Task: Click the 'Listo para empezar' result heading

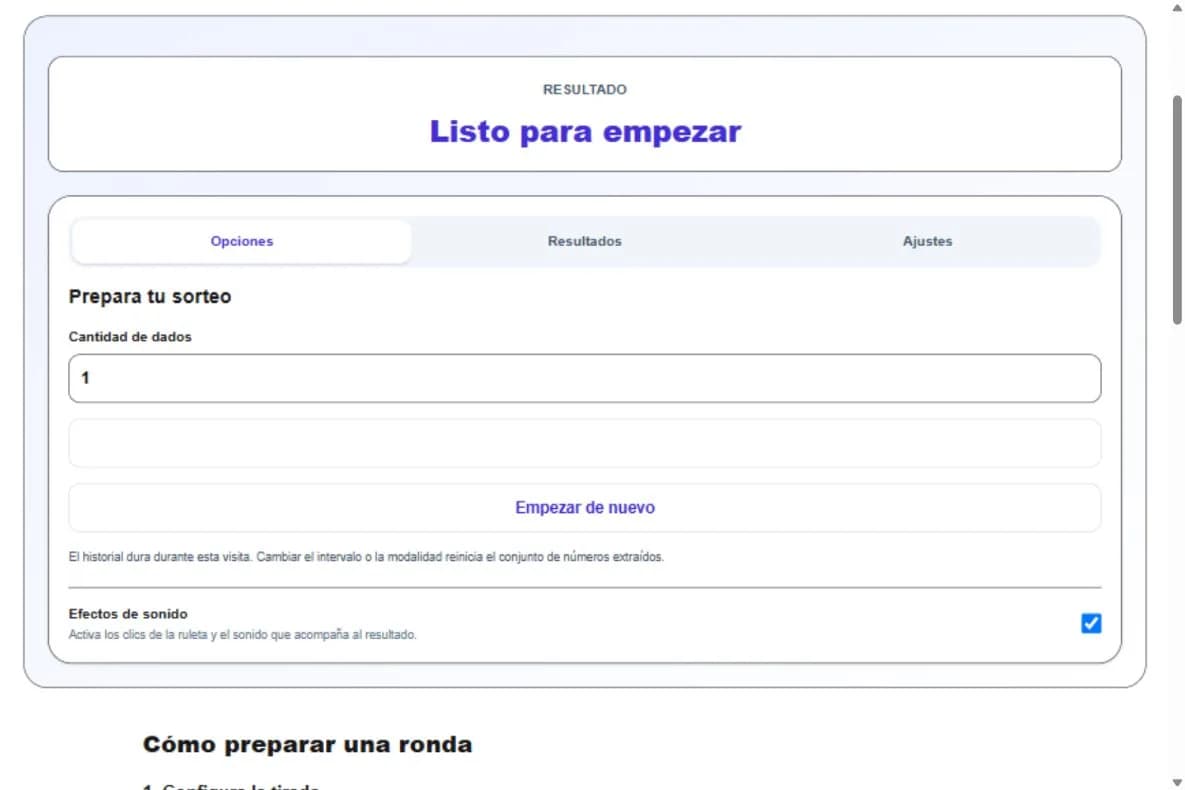Action: point(585,132)
